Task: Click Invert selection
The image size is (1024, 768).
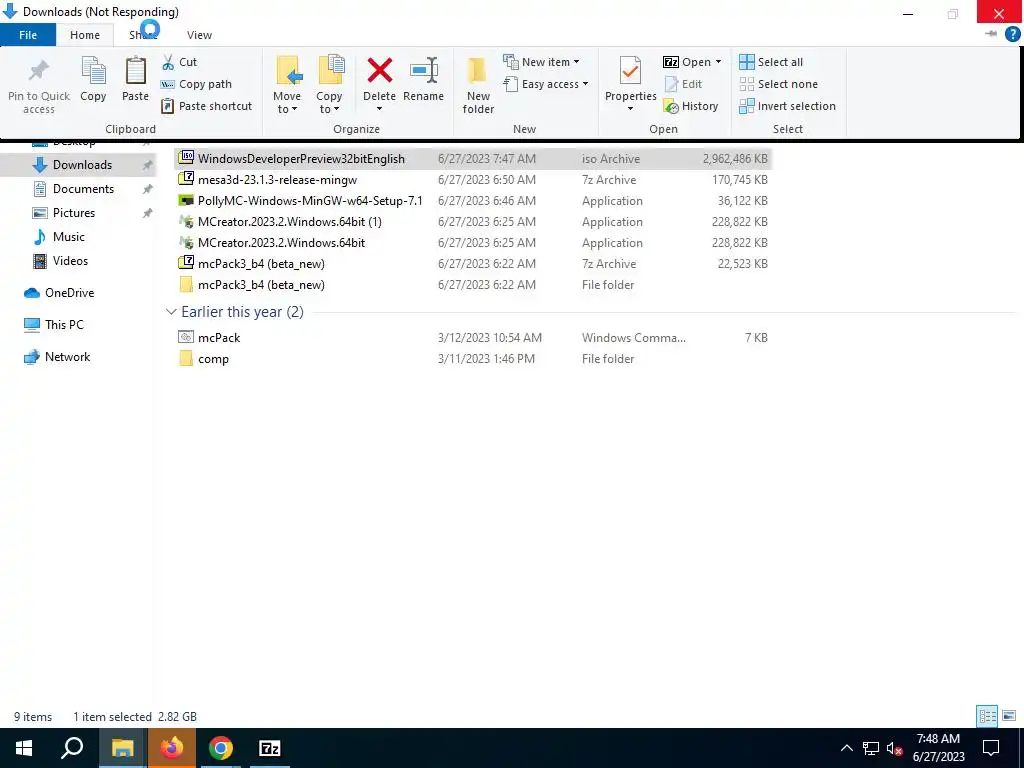Action: 788,106
